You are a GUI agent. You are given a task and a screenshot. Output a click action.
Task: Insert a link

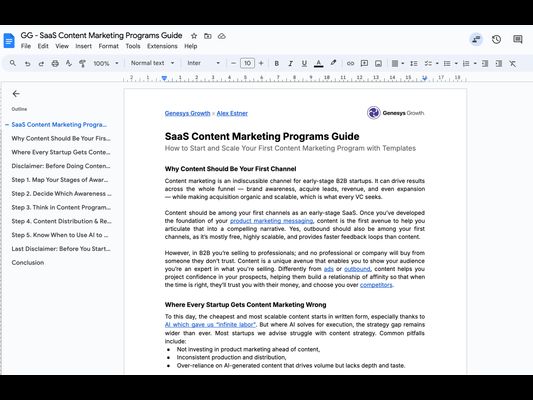pyautogui.click(x=350, y=64)
